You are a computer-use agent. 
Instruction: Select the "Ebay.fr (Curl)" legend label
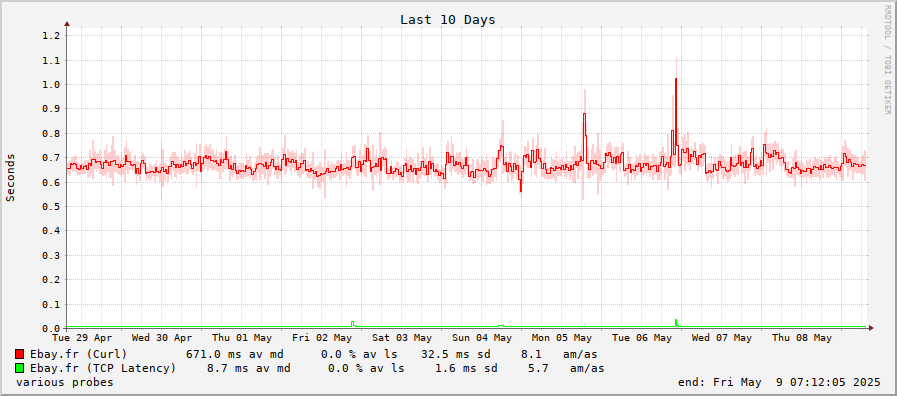coord(78,354)
